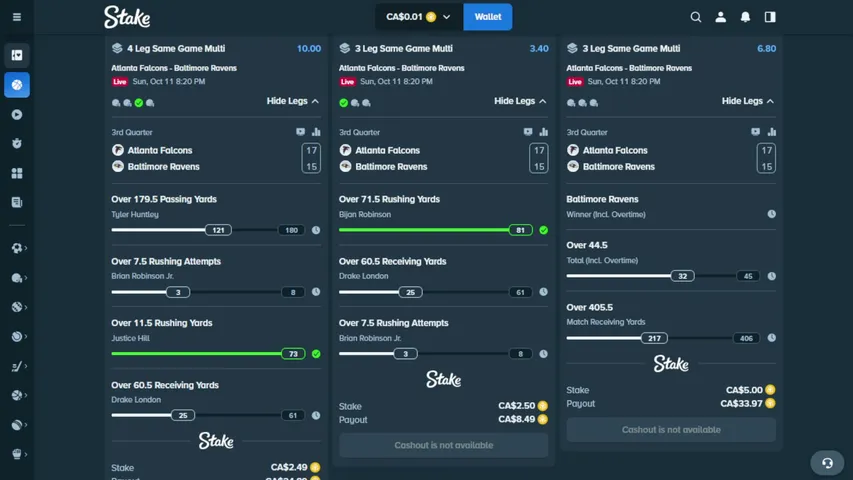Click the 3.40 odds value

pos(539,48)
